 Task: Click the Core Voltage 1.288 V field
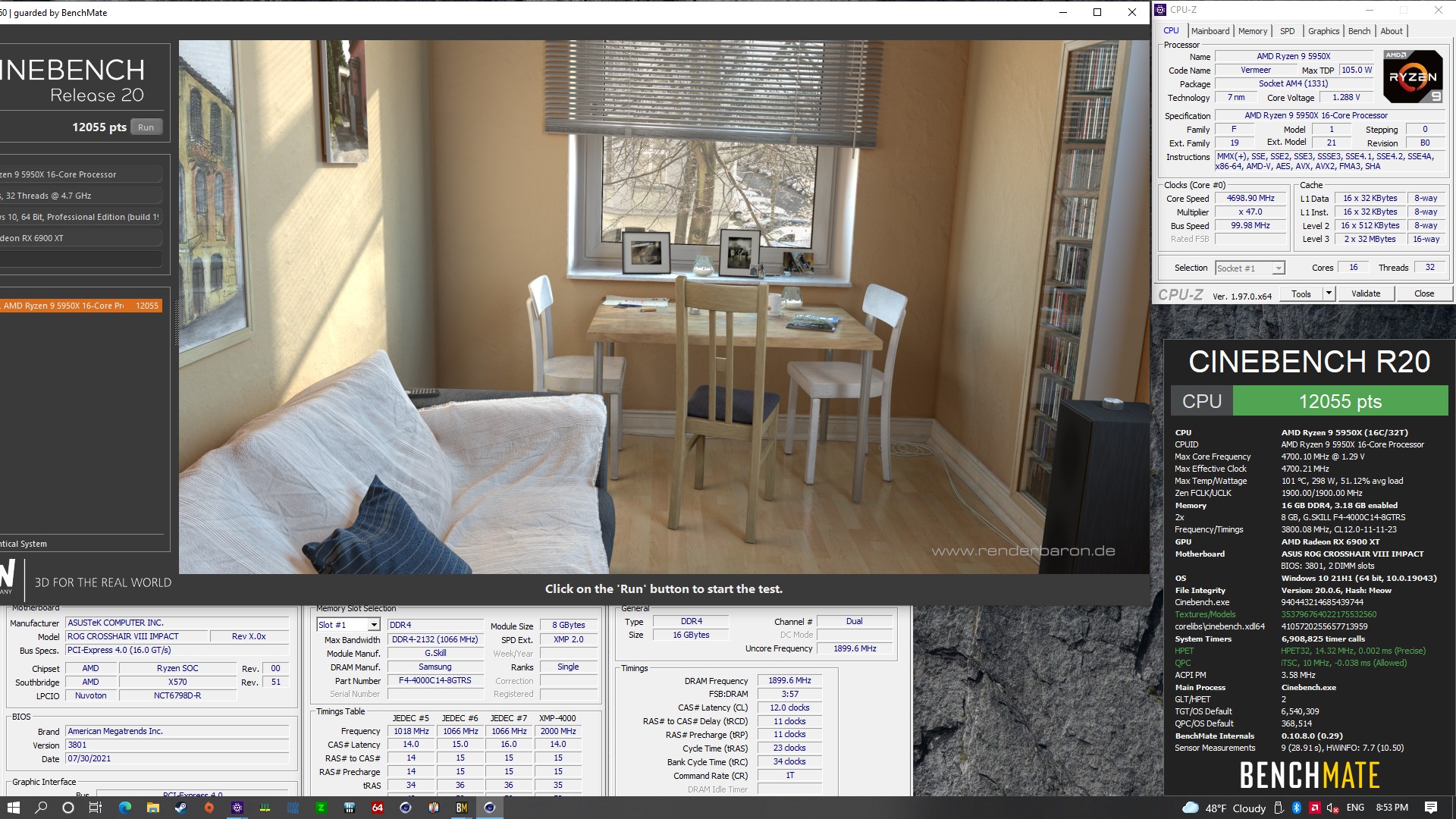[x=1346, y=98]
